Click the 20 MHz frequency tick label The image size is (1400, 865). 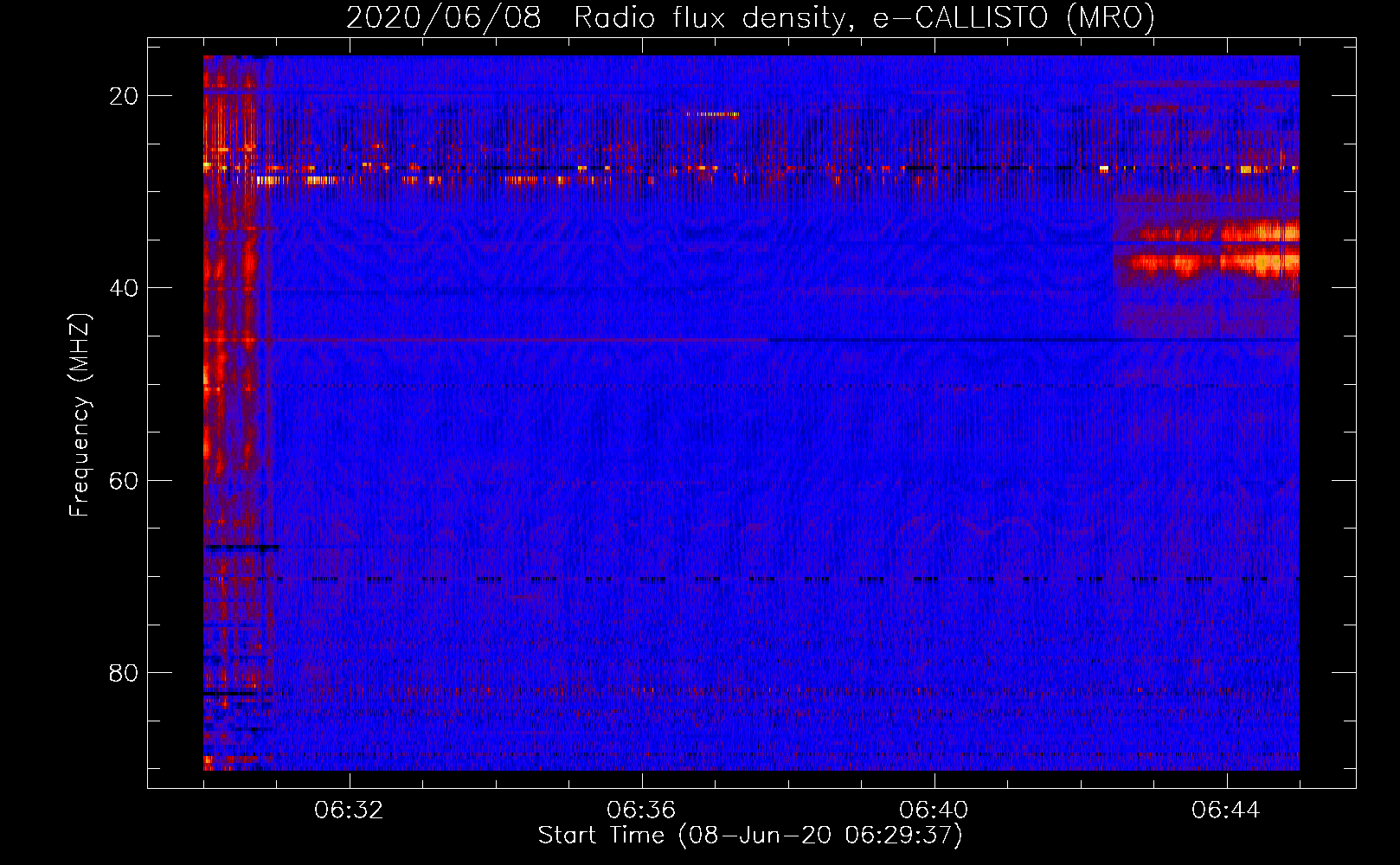pyautogui.click(x=125, y=96)
